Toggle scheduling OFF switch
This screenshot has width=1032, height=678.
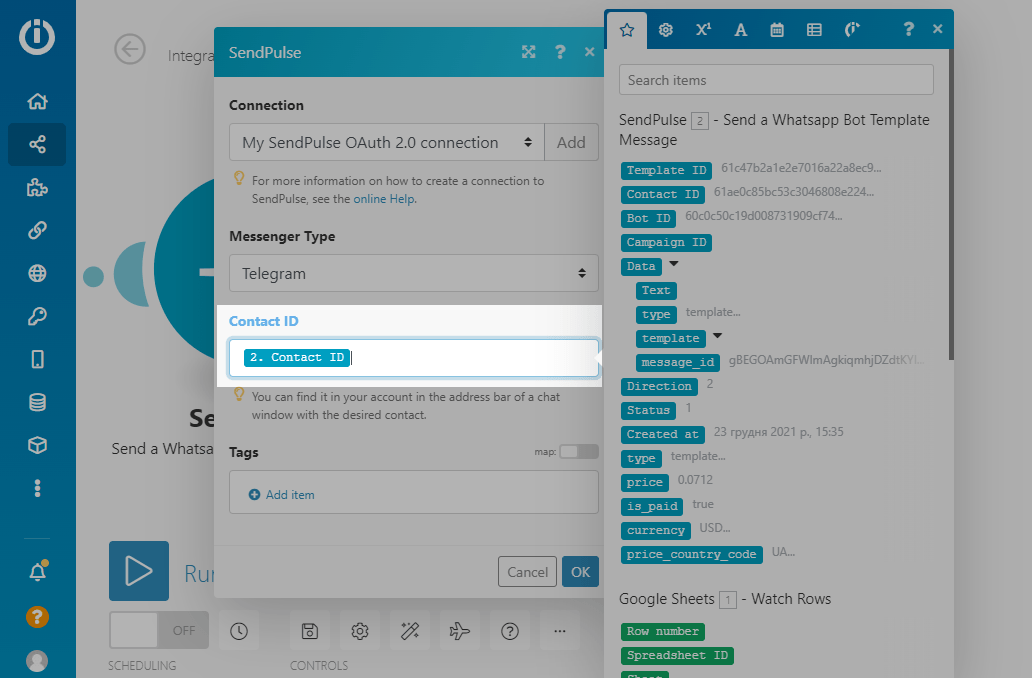pyautogui.click(x=159, y=631)
